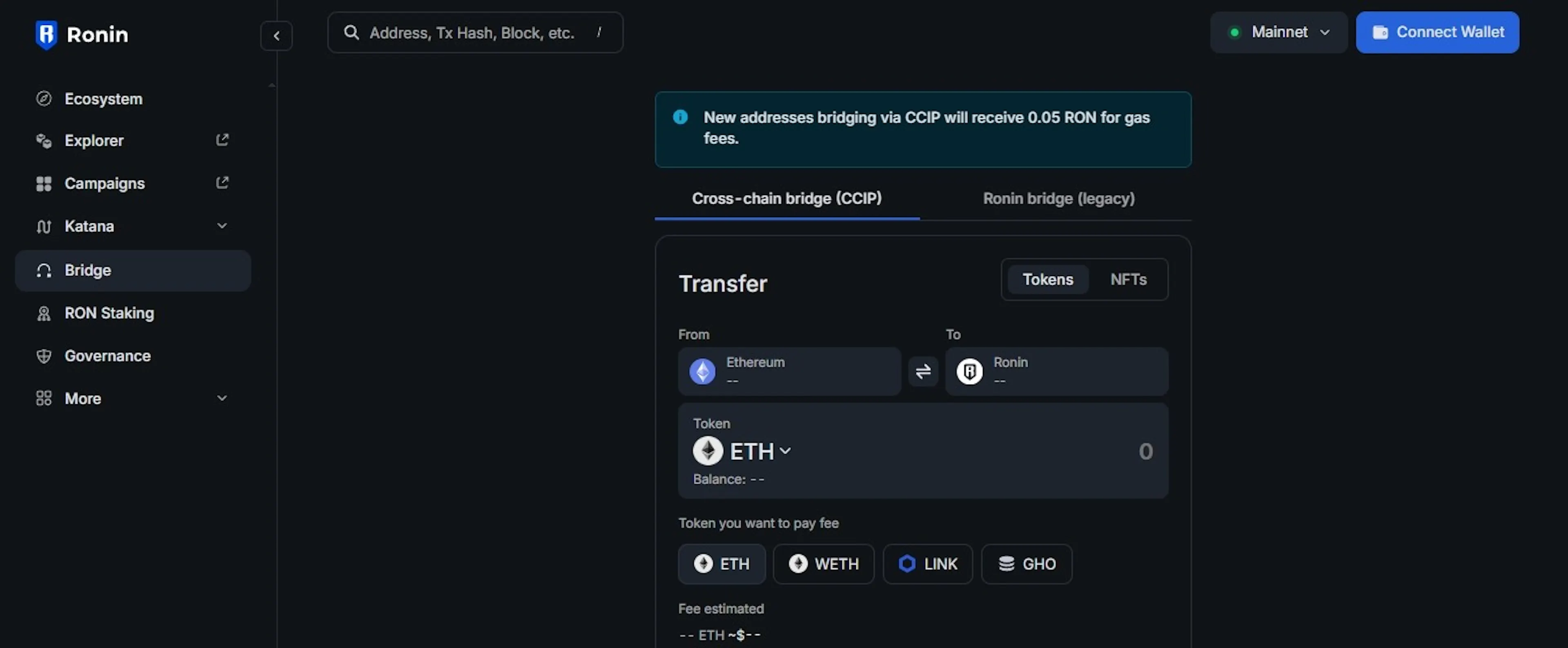1568x648 pixels.
Task: Open the Campaigns link
Action: click(133, 183)
